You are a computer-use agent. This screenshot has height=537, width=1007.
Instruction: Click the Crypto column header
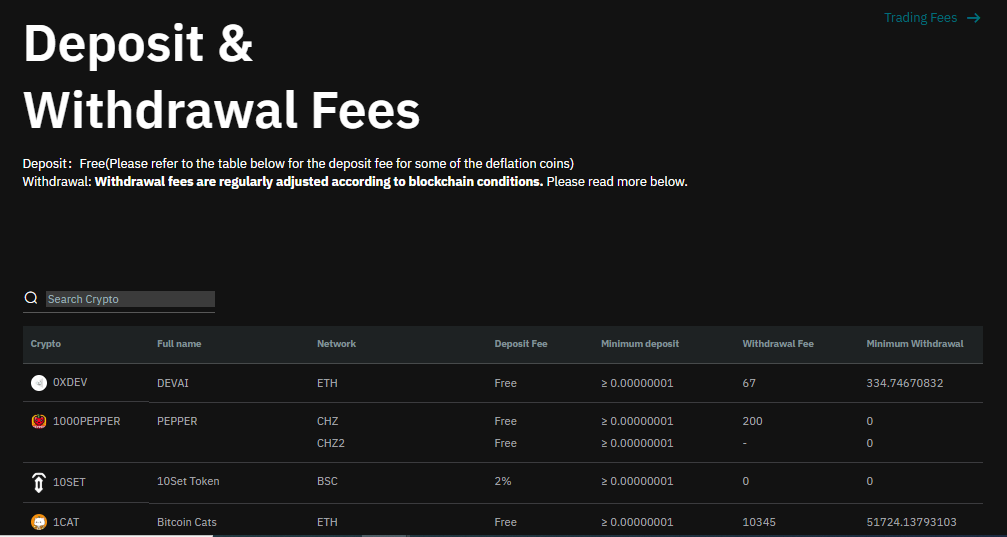(46, 344)
